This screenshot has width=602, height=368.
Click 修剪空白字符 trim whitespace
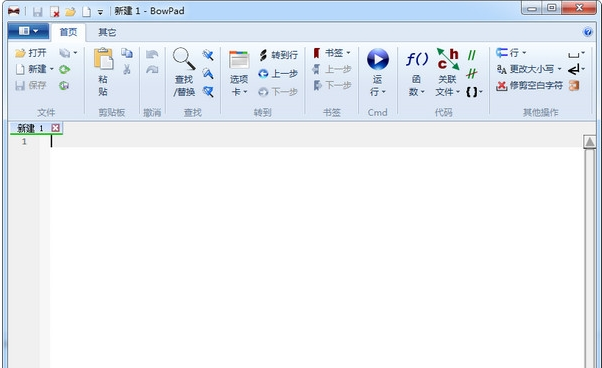click(x=529, y=85)
